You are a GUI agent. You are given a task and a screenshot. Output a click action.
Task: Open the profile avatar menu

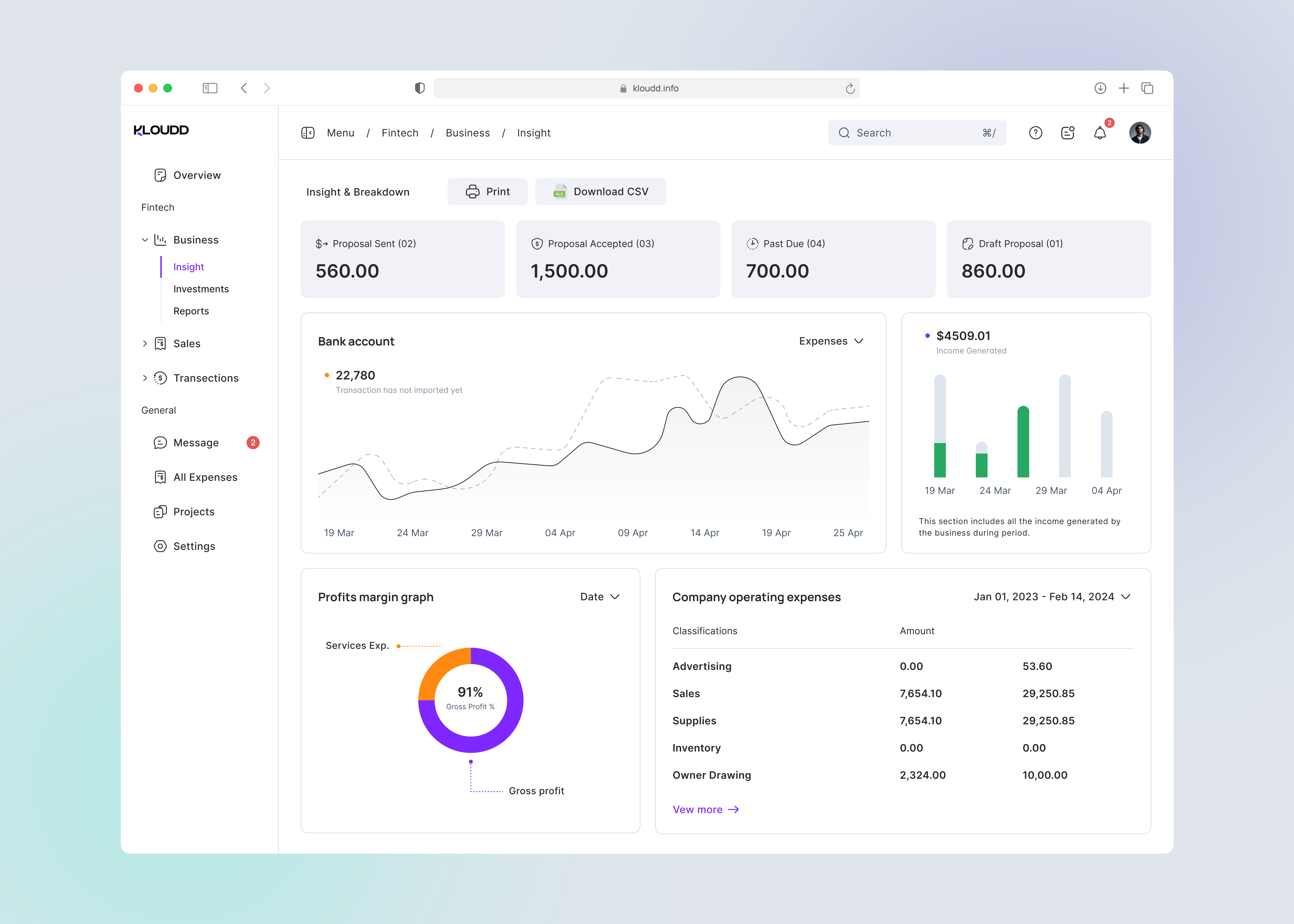pyautogui.click(x=1140, y=133)
